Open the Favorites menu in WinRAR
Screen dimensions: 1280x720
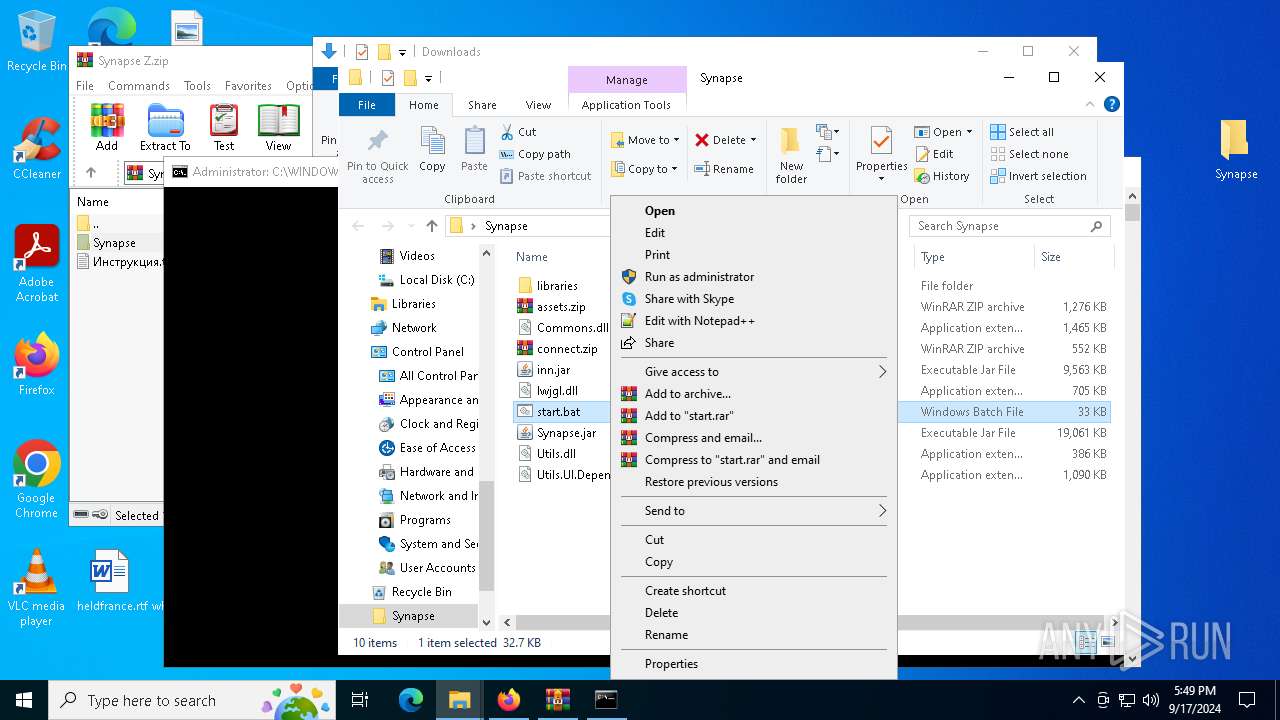point(248,86)
